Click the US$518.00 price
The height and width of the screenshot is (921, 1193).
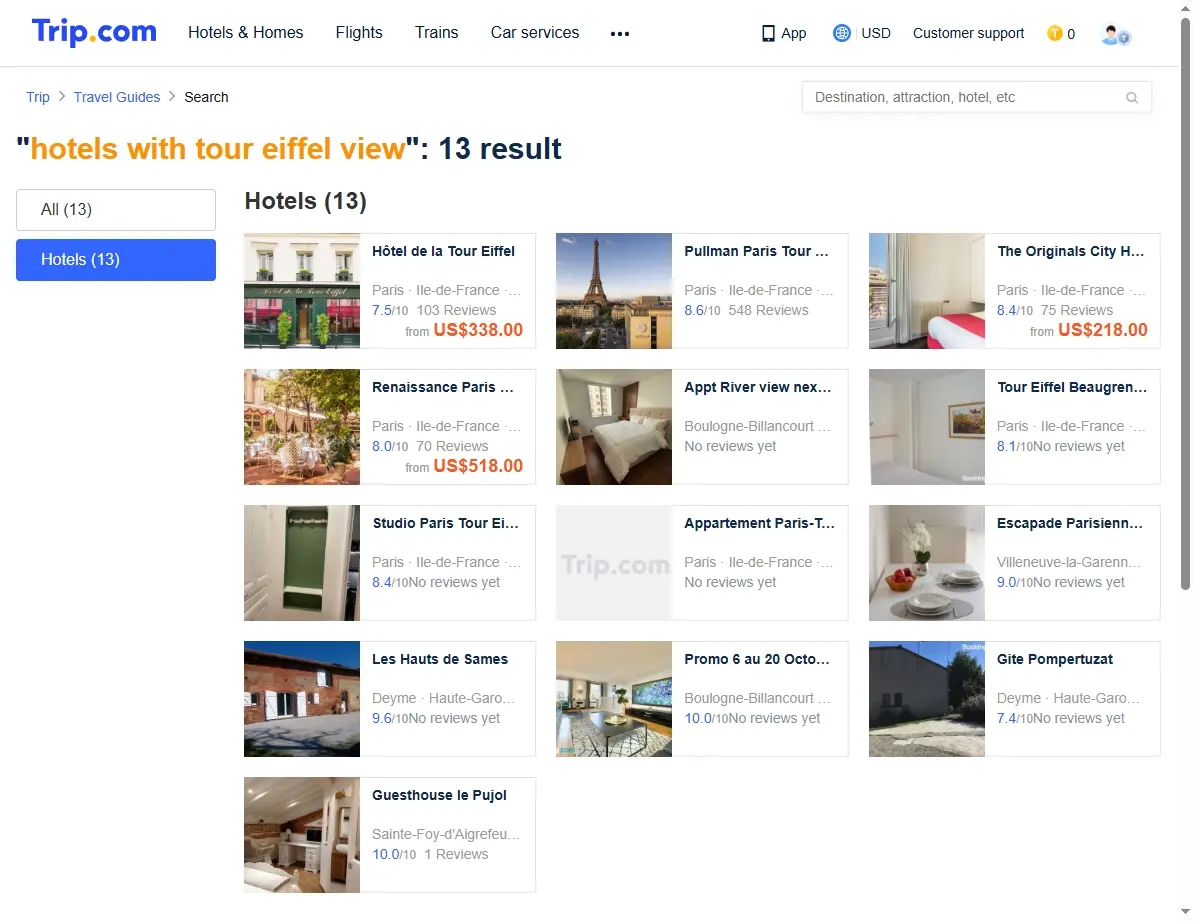(x=479, y=467)
